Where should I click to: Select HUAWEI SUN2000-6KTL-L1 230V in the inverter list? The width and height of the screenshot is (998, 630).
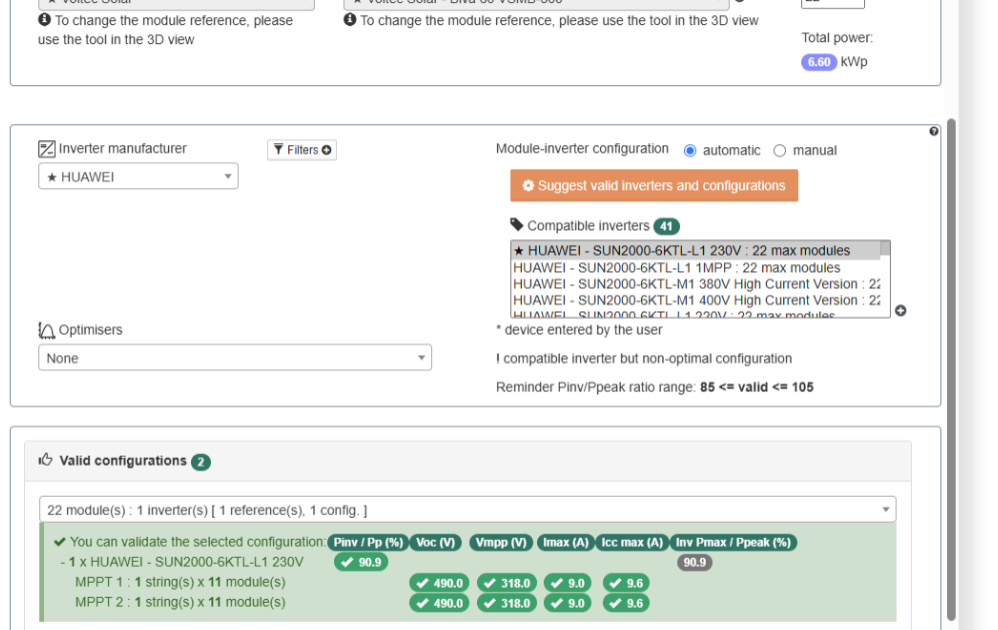point(696,251)
